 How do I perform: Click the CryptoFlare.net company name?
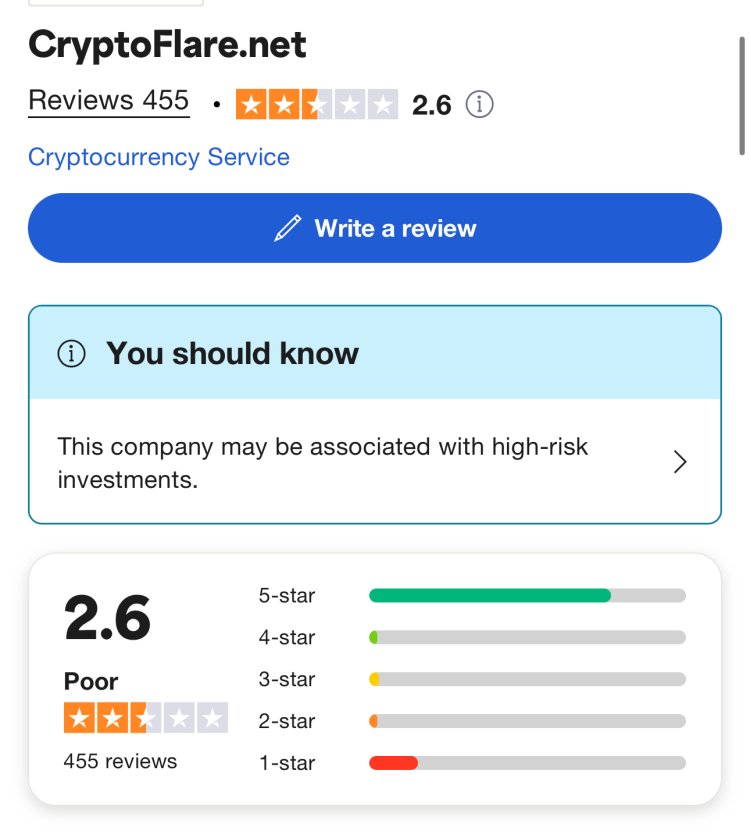[167, 45]
